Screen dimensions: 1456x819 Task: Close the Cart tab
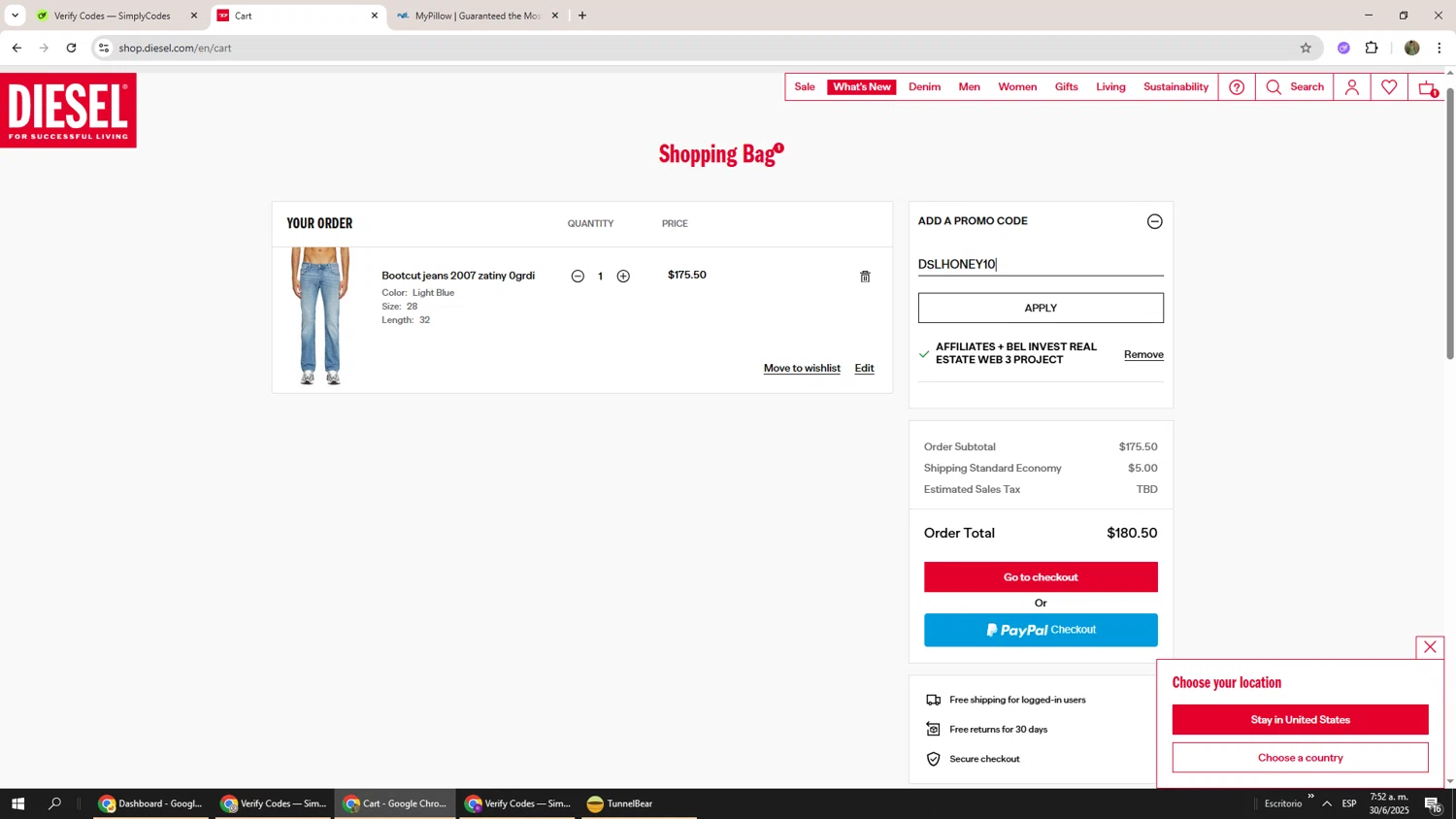pyautogui.click(x=375, y=16)
